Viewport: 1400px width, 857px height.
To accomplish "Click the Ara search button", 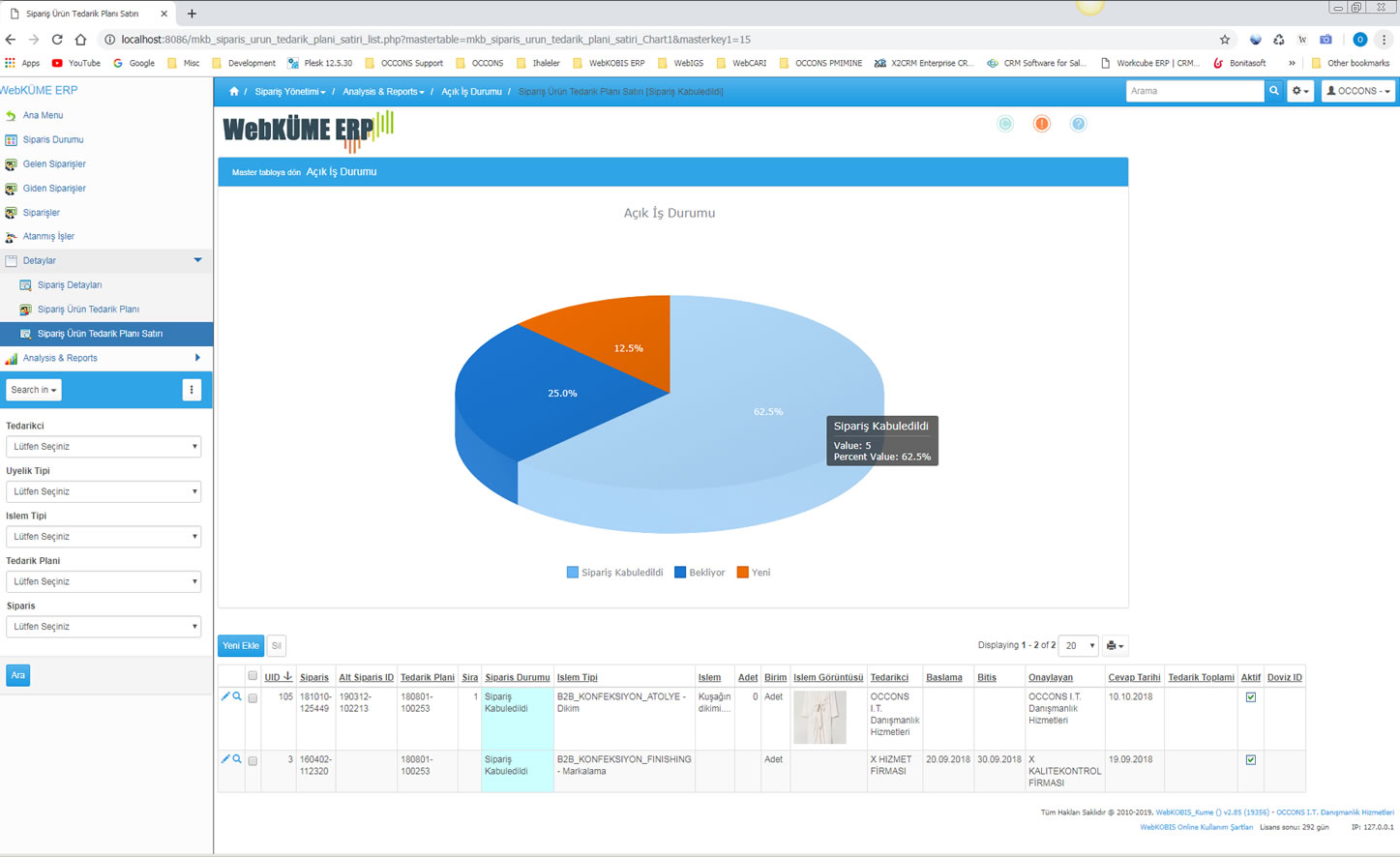I will (17, 675).
